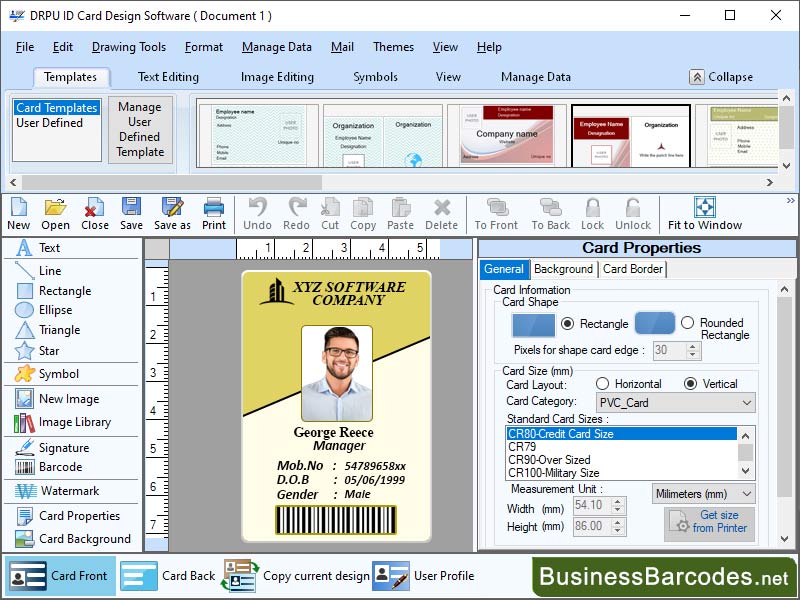The width and height of the screenshot is (800, 600).
Task: Open the Themes menu
Action: (x=393, y=46)
